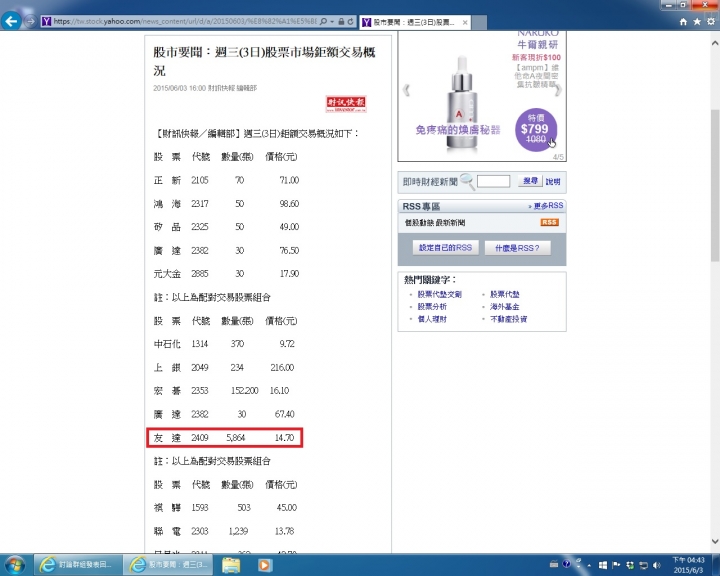Click the 聯電 2303 table row
This screenshot has height=576, width=720.
coord(224,531)
